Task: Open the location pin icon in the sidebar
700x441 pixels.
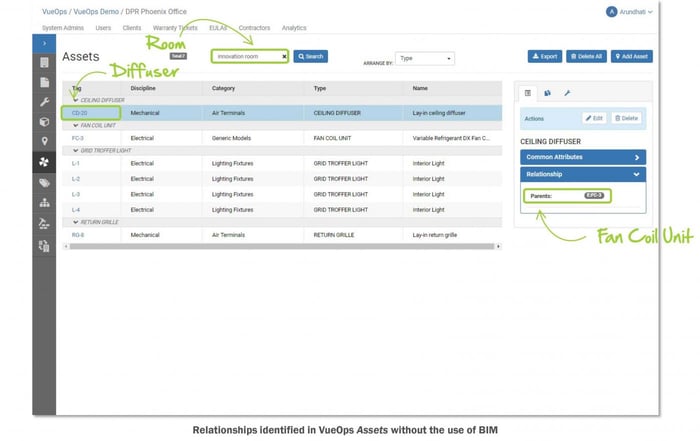Action: pyautogui.click(x=44, y=141)
